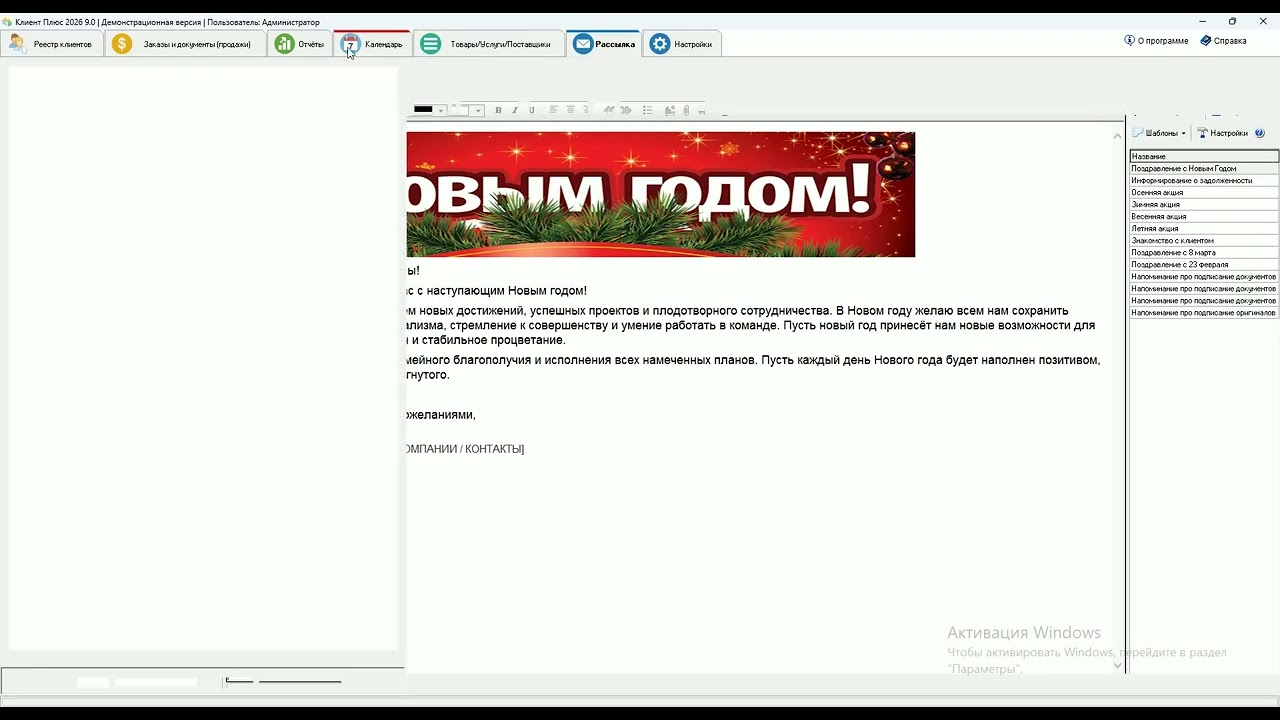Click the New Year banner image

(x=660, y=194)
